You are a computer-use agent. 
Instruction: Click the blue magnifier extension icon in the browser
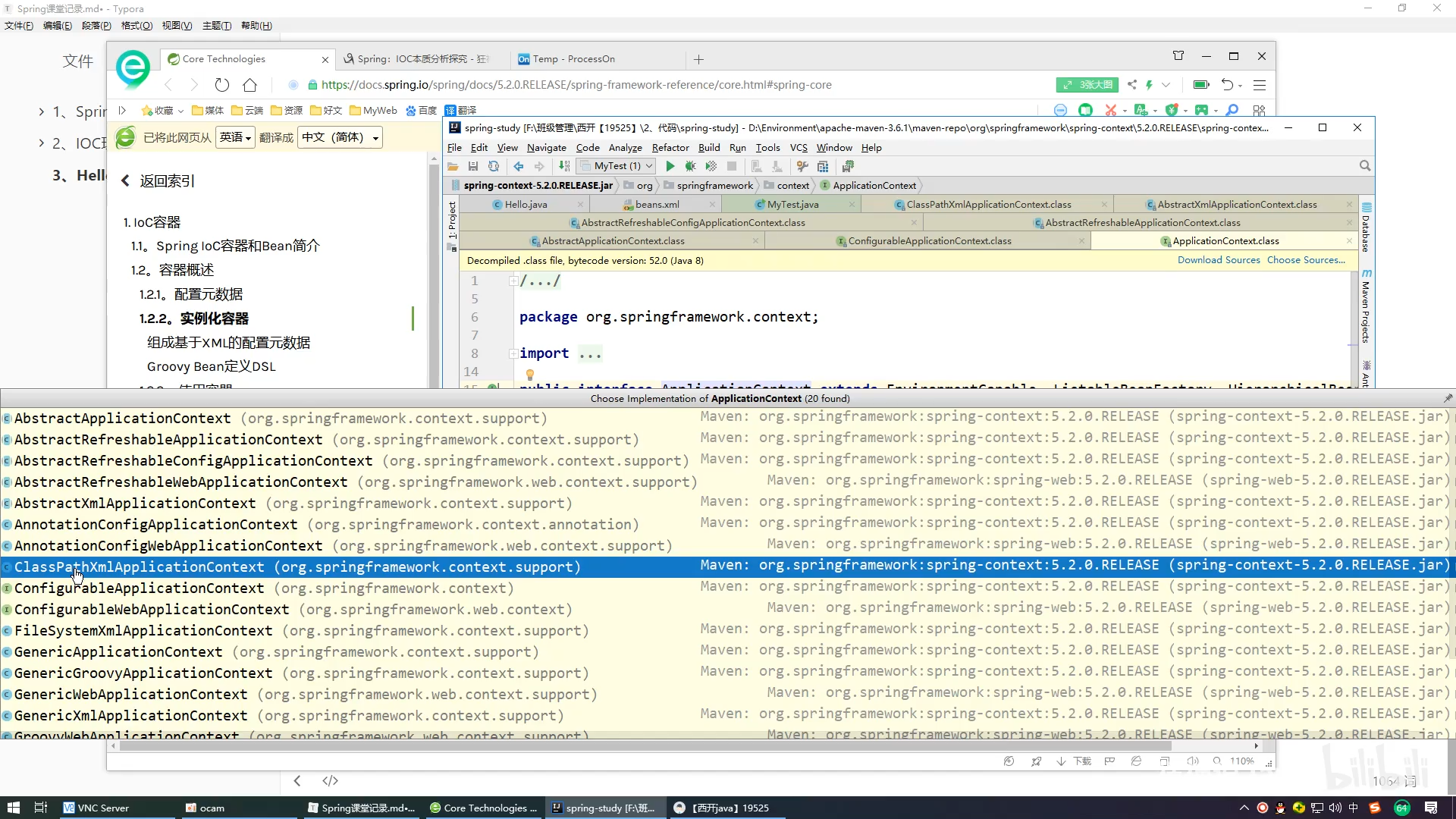1232,110
